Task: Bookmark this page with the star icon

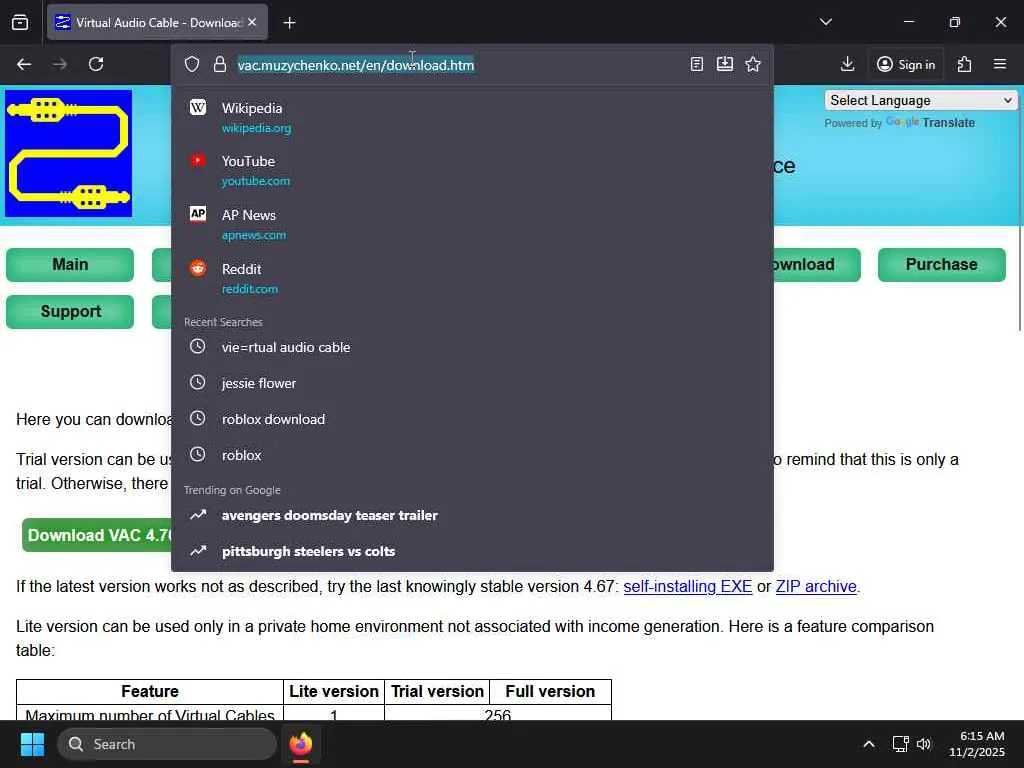Action: tap(753, 64)
